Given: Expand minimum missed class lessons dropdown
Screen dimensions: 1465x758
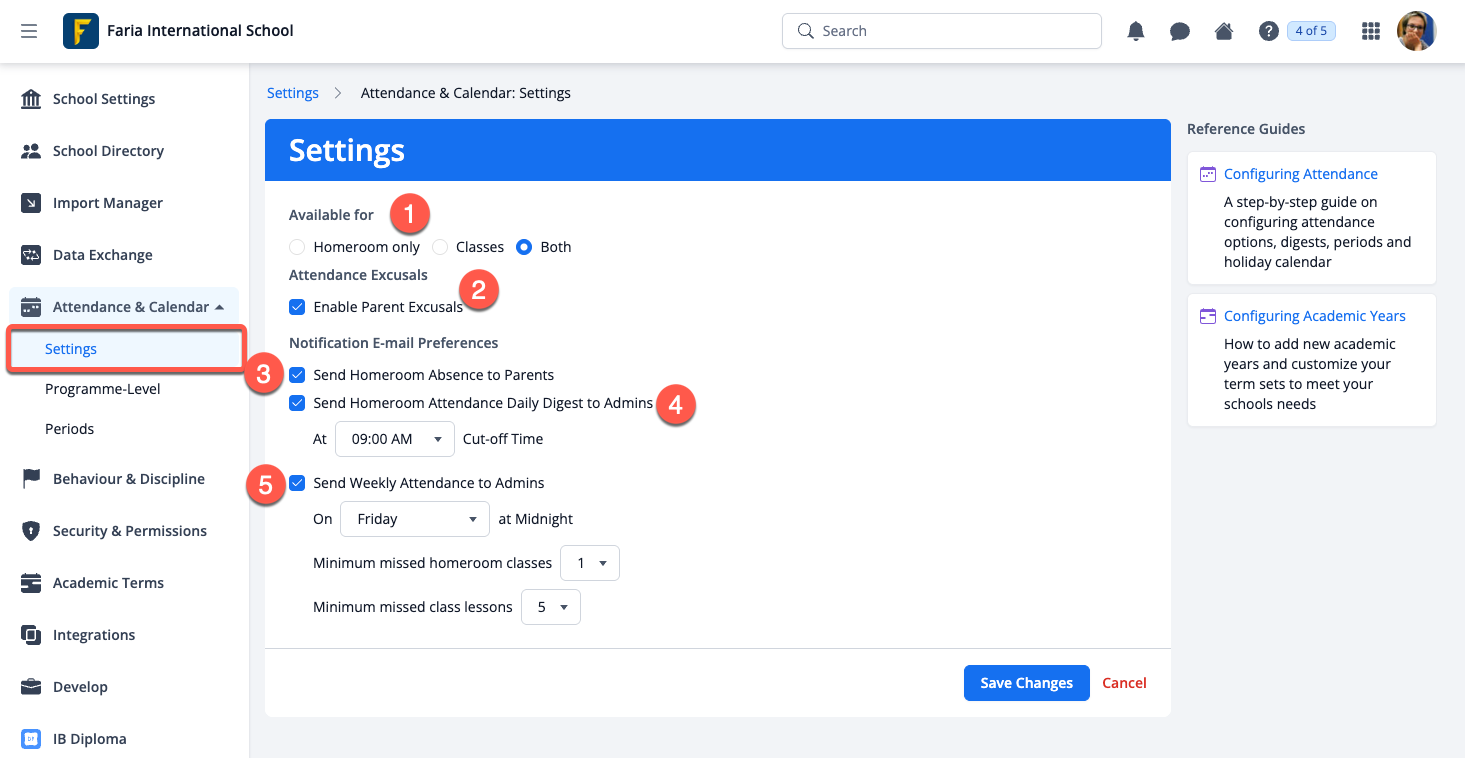Looking at the screenshot, I should click(550, 607).
